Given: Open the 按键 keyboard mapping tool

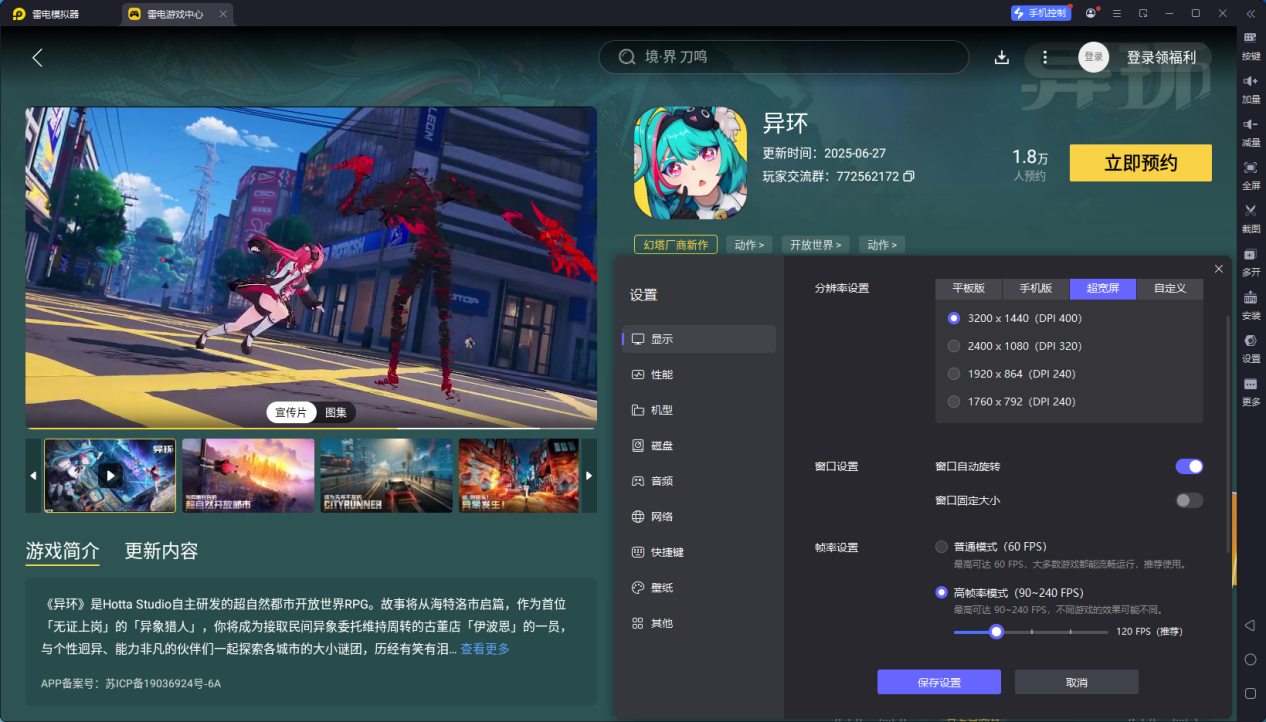Looking at the screenshot, I should pos(1250,44).
